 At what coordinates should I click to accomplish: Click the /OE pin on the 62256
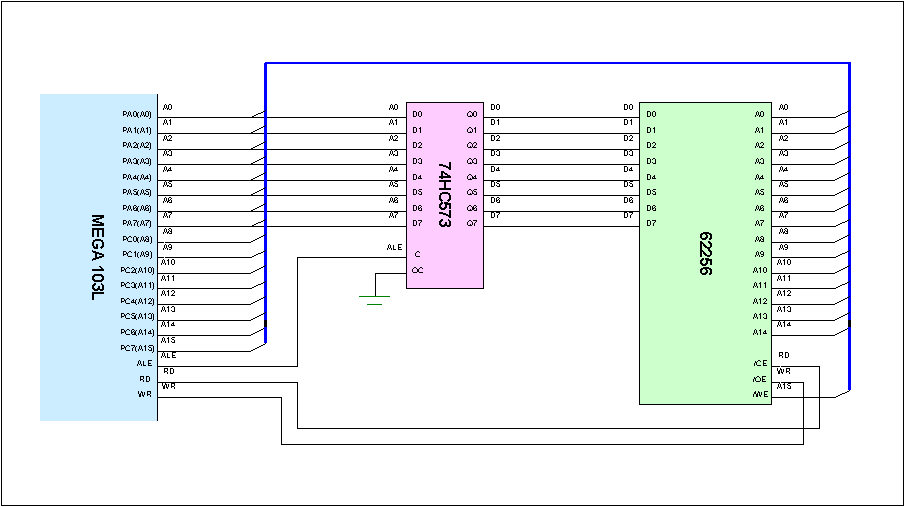[760, 379]
